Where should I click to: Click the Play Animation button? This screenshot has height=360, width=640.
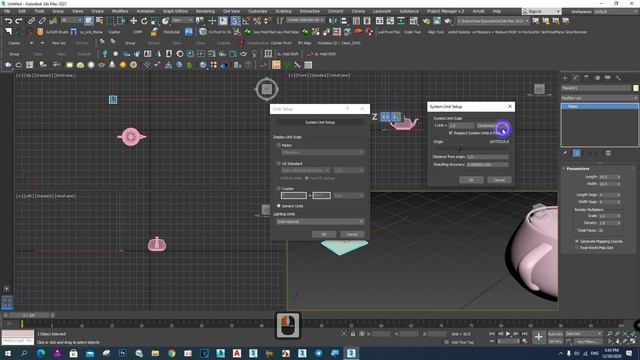click(508, 334)
